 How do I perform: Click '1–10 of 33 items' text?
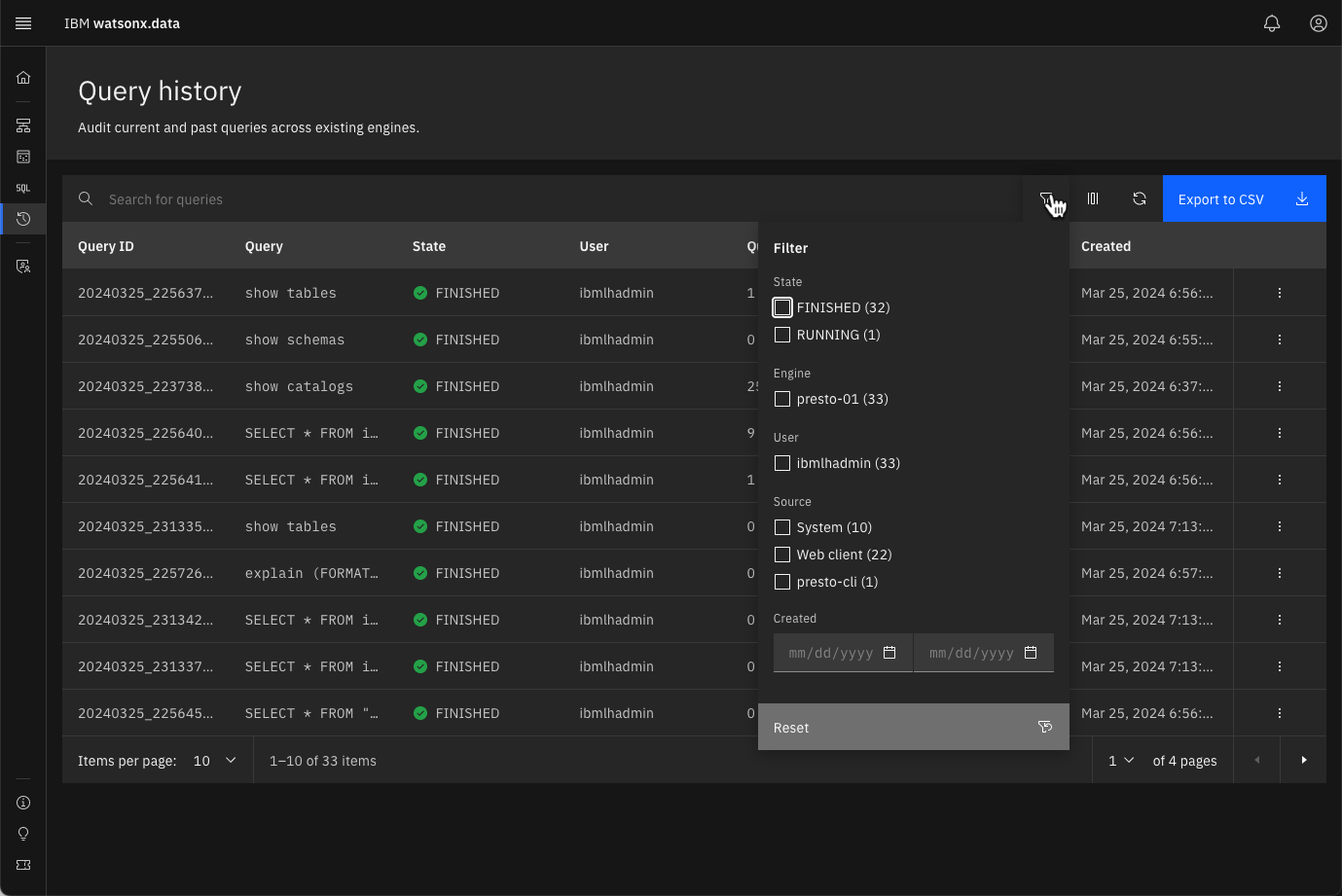pos(323,761)
